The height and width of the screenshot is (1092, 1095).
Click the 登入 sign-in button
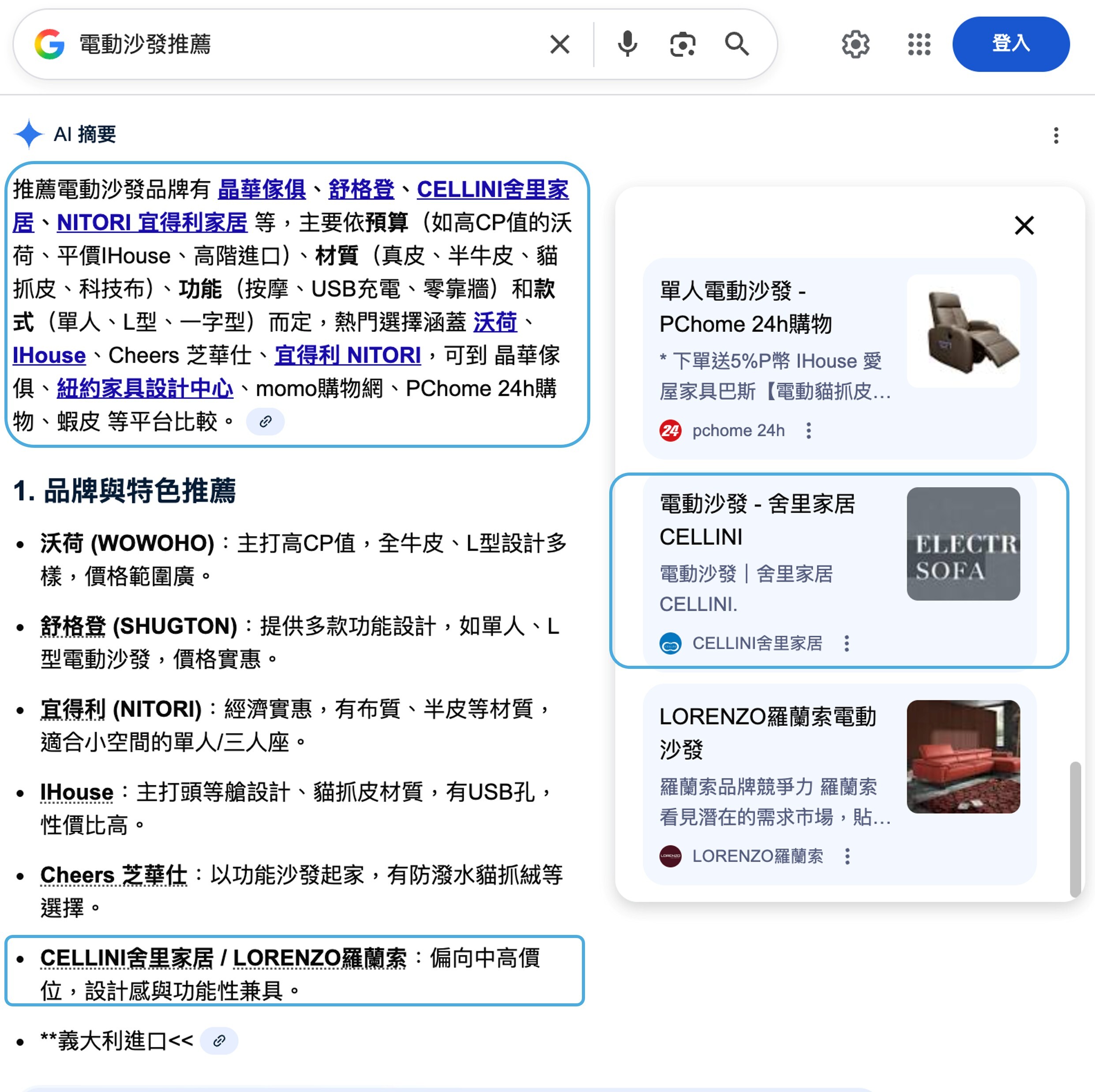[1011, 44]
